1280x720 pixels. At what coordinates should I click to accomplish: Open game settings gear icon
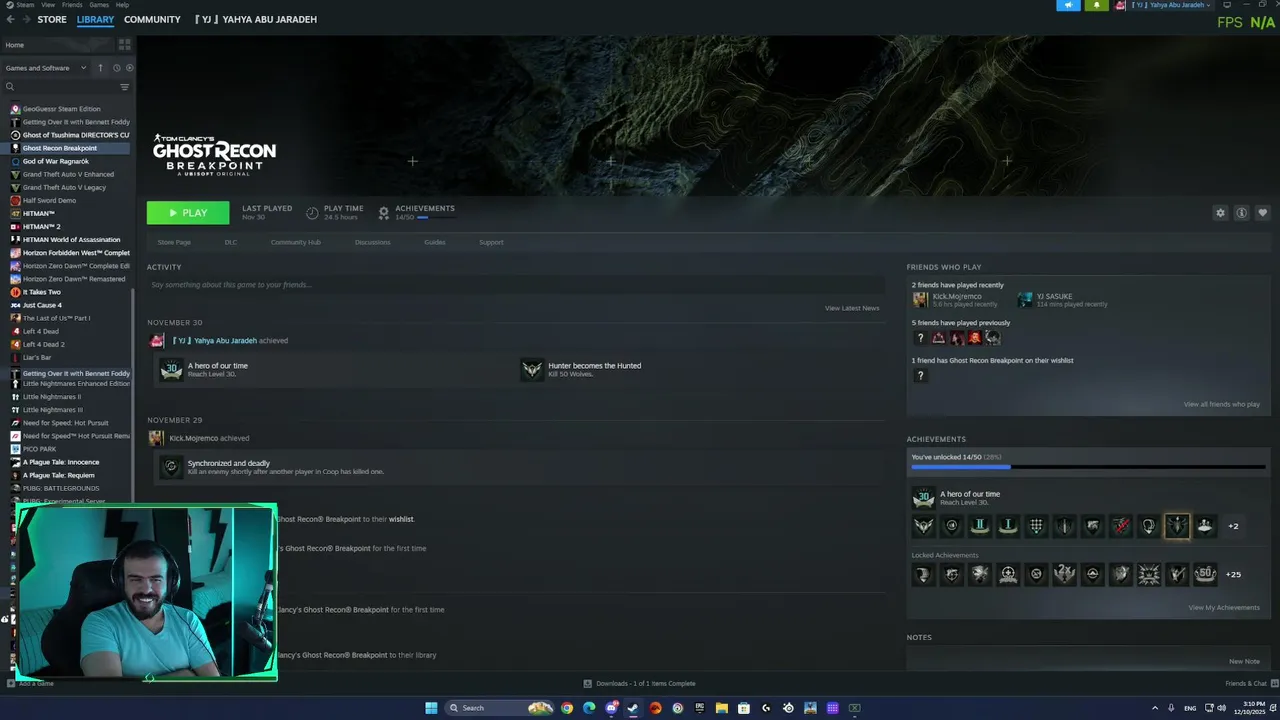coord(1220,213)
